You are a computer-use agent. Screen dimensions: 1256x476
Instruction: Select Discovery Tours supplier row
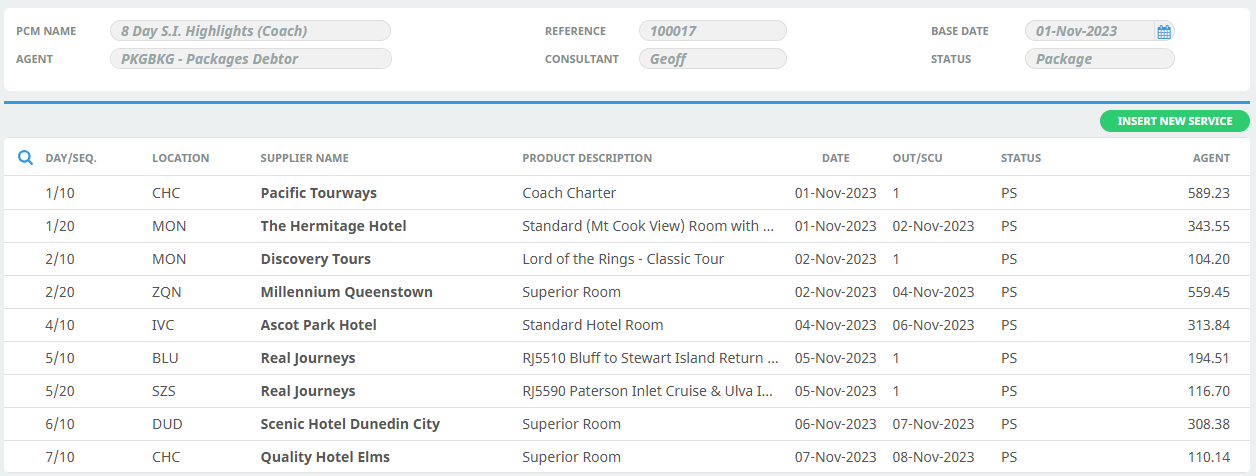point(628,259)
